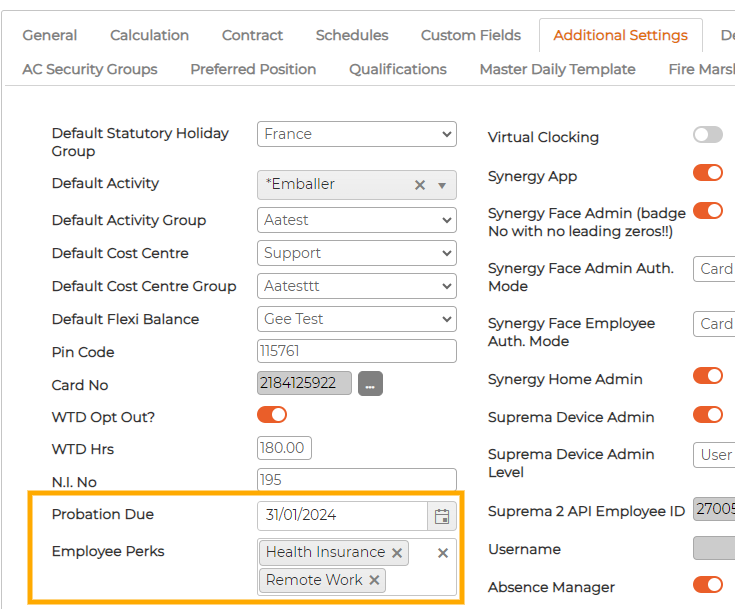Viewport: 735px width, 609px height.
Task: Switch to the Calculation tab
Action: click(149, 35)
